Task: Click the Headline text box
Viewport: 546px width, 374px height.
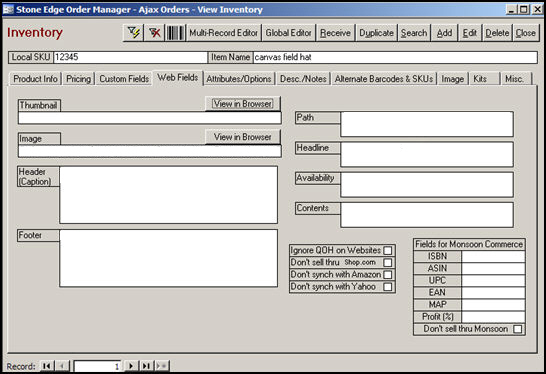Action: [427, 154]
